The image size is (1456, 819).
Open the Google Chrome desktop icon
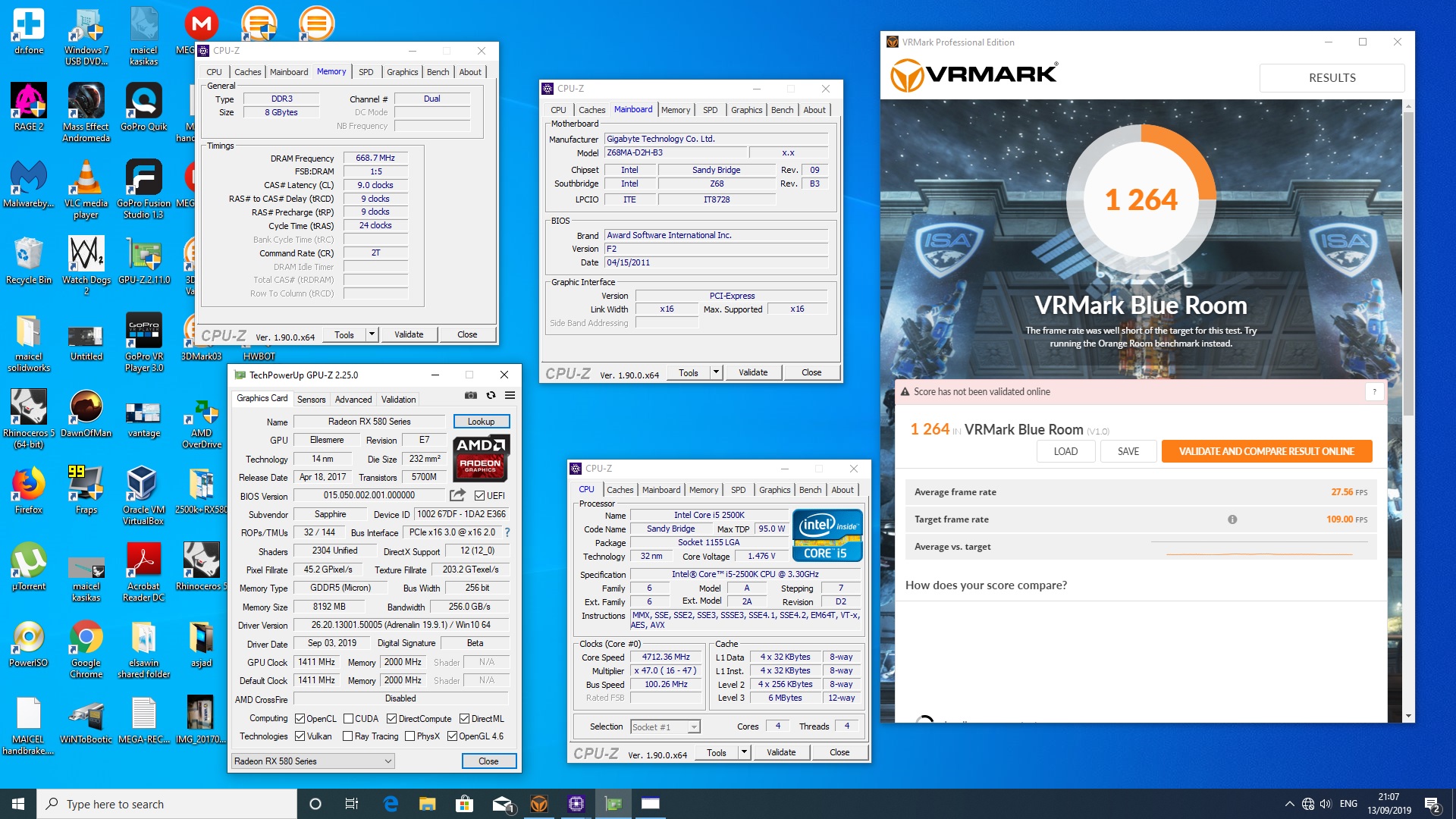[86, 649]
